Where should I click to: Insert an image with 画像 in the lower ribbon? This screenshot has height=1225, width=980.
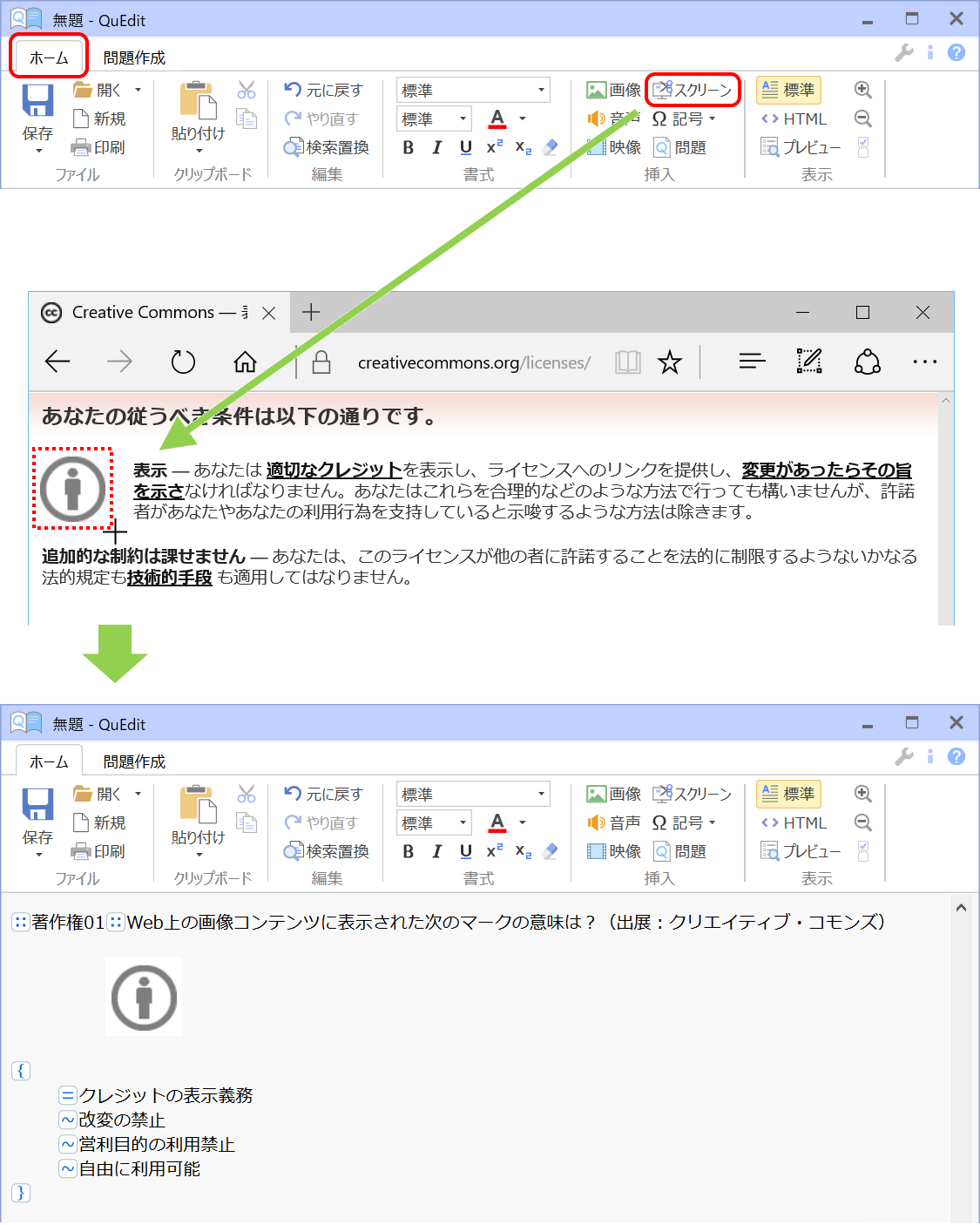click(614, 795)
